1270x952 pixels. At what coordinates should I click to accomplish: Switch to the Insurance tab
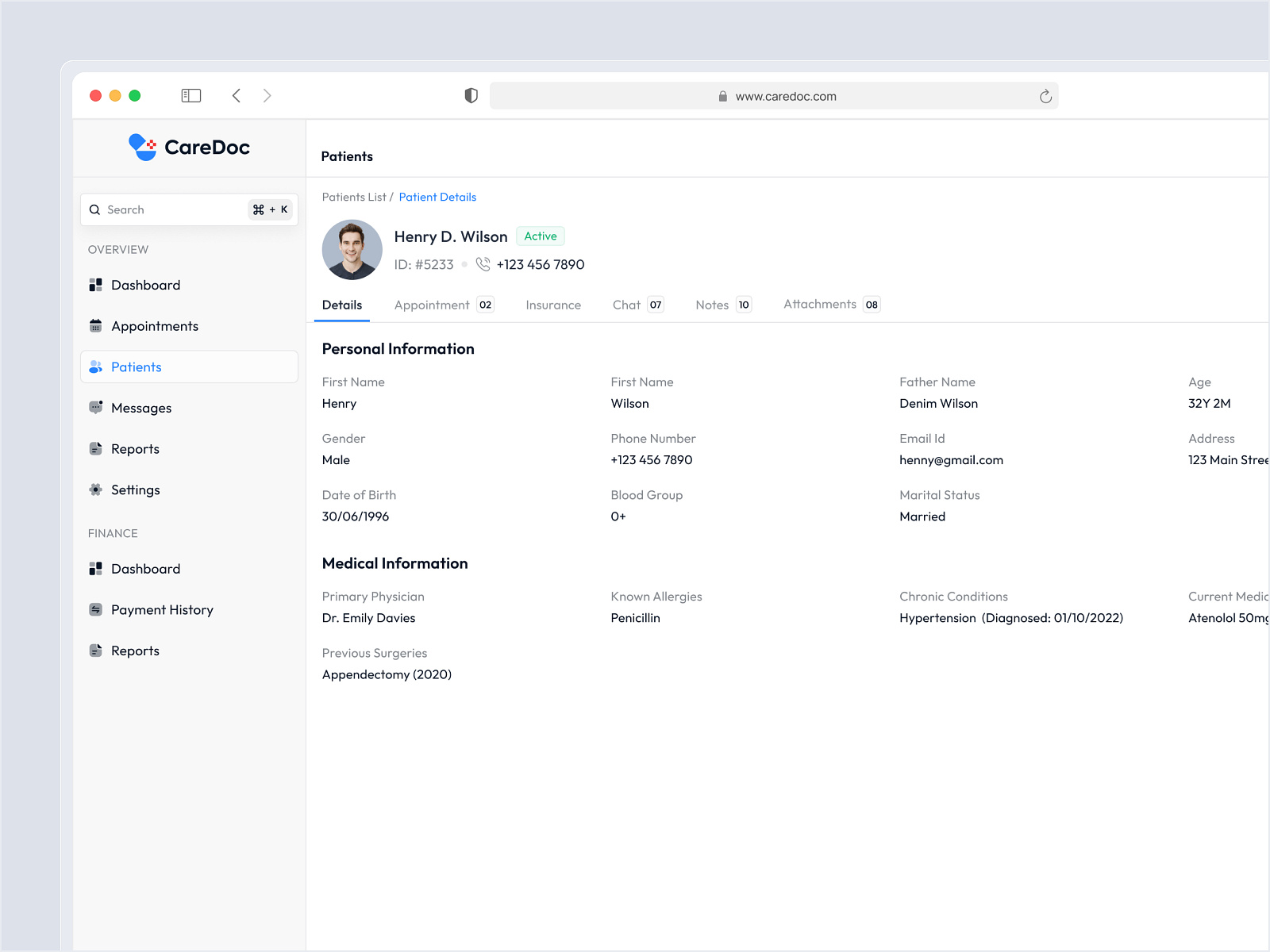click(553, 305)
